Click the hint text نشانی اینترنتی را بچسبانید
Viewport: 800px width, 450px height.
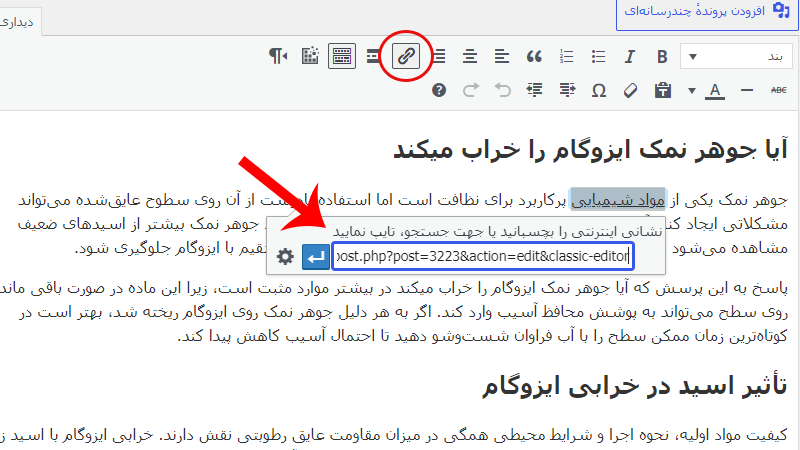497,232
